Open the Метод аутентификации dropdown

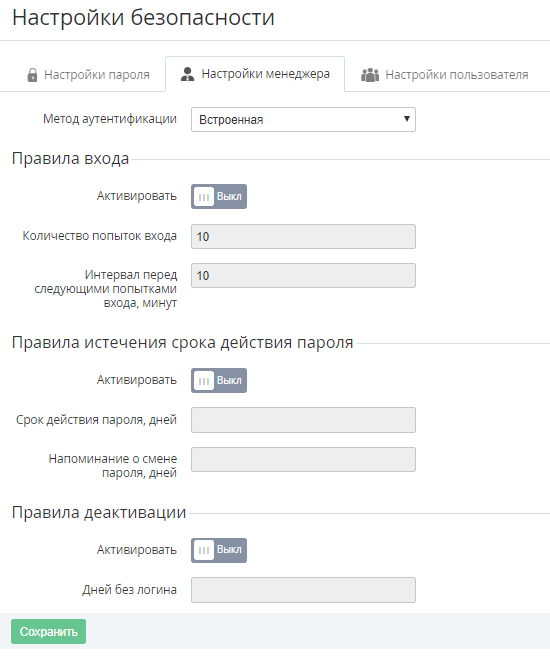pos(303,119)
